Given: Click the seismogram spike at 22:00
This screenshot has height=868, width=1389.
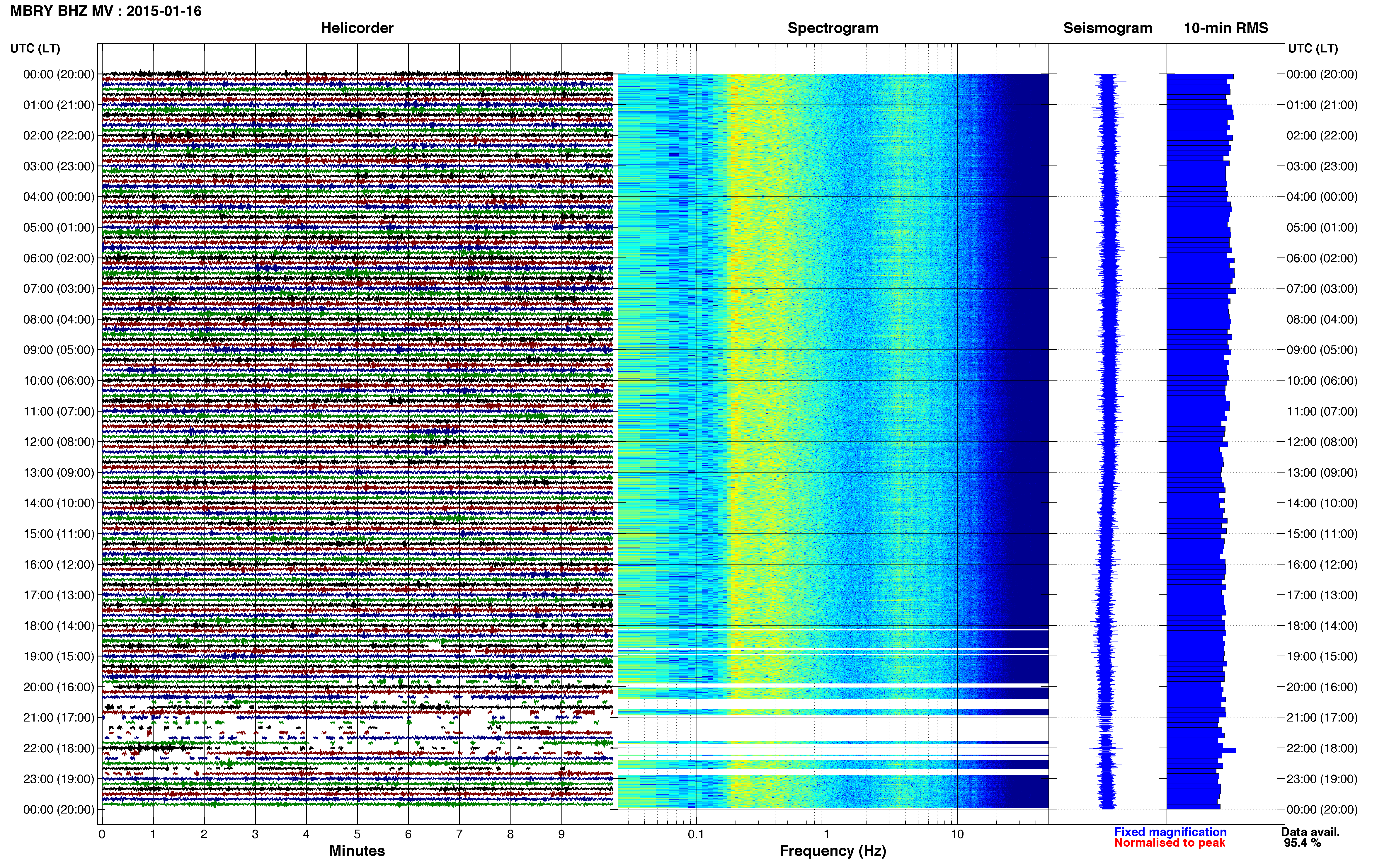Looking at the screenshot, I should coord(1107,748).
